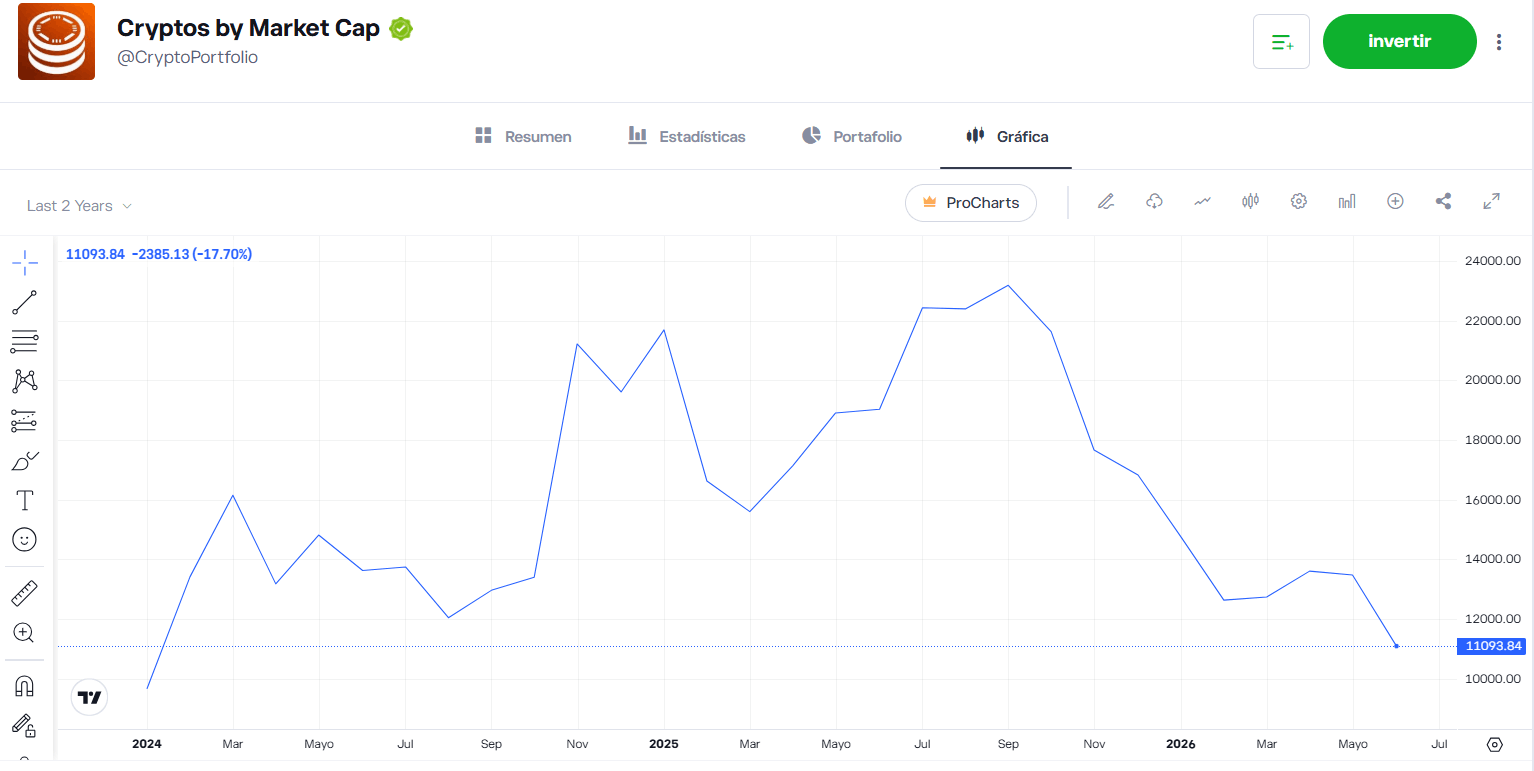Select the trend line drawing tool
1534x771 pixels.
25,303
